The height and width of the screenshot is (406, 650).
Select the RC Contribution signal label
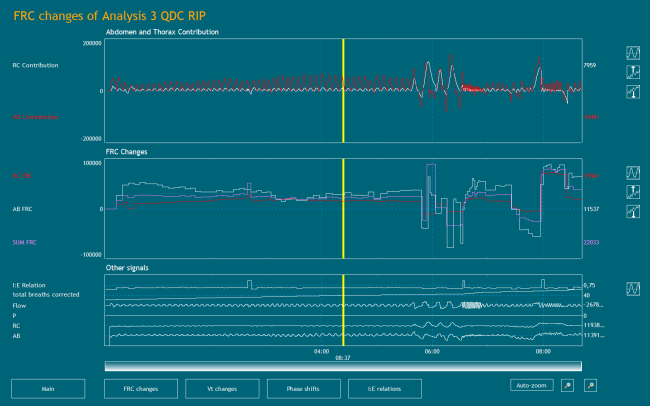[34, 66]
